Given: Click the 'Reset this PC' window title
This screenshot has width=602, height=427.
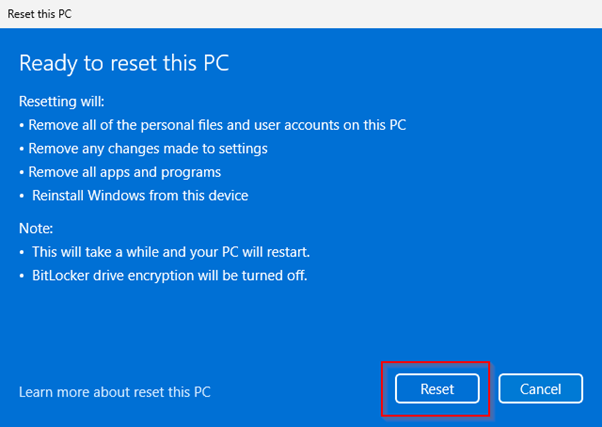Looking at the screenshot, I should point(40,15).
